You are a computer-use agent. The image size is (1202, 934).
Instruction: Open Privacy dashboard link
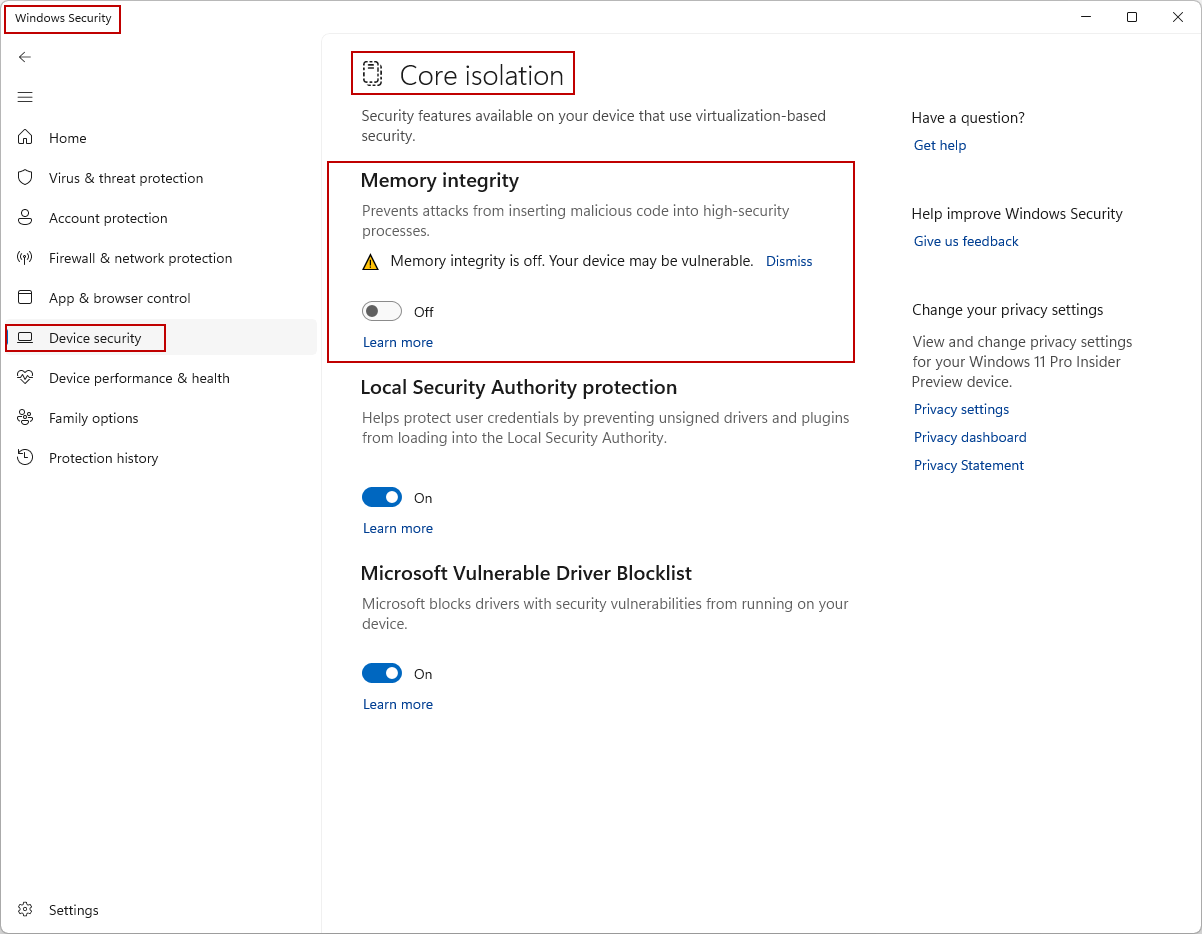tap(970, 437)
